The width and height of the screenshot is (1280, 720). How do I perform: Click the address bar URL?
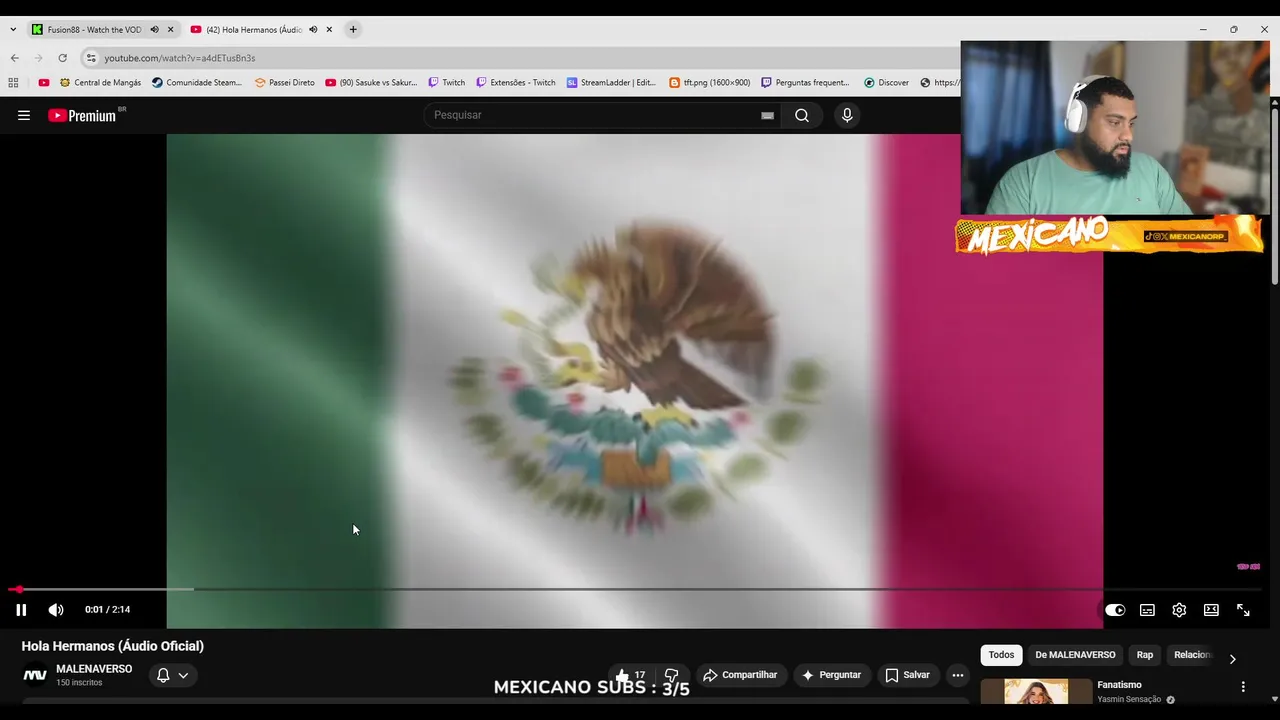click(x=180, y=58)
